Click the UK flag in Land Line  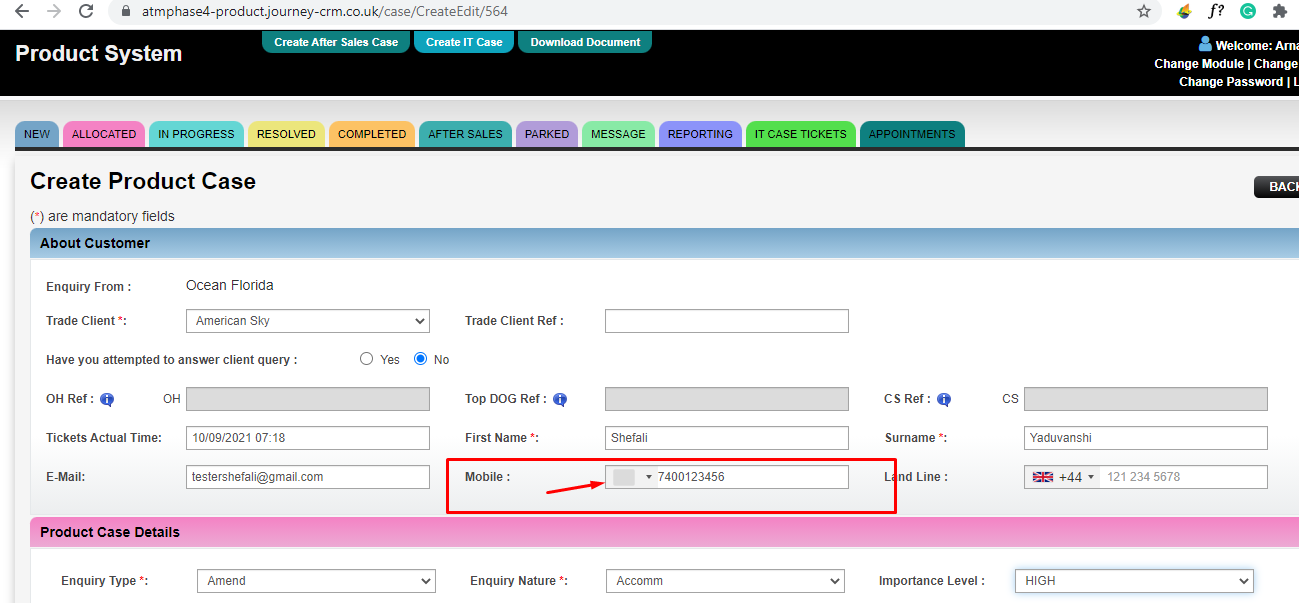tap(1043, 477)
